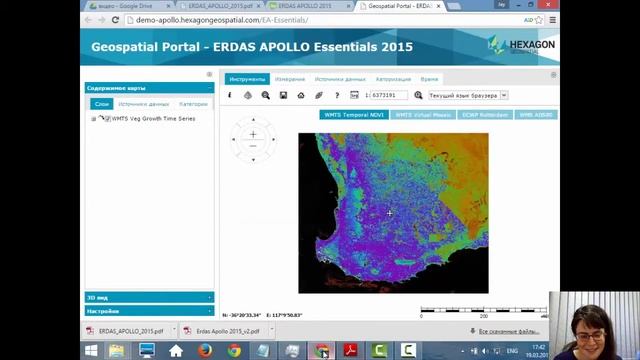Select the Слои tab

coord(102,104)
